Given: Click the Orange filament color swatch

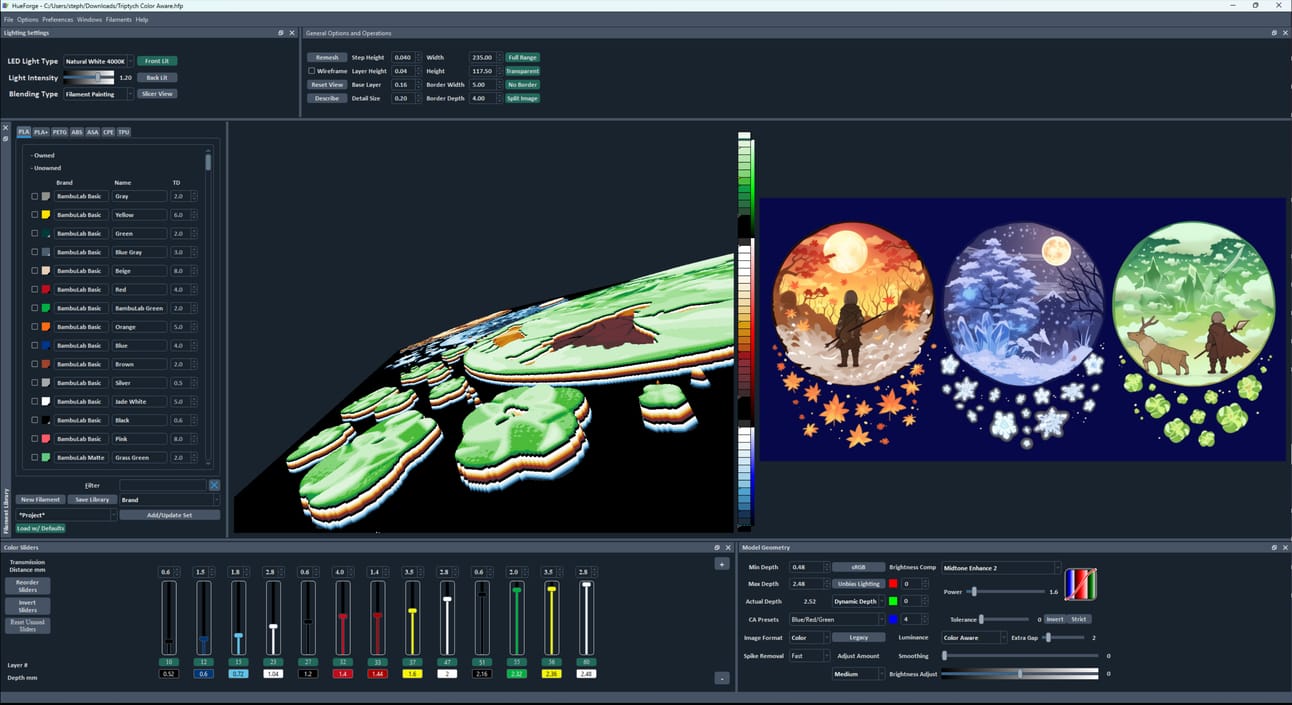Looking at the screenshot, I should (x=46, y=327).
